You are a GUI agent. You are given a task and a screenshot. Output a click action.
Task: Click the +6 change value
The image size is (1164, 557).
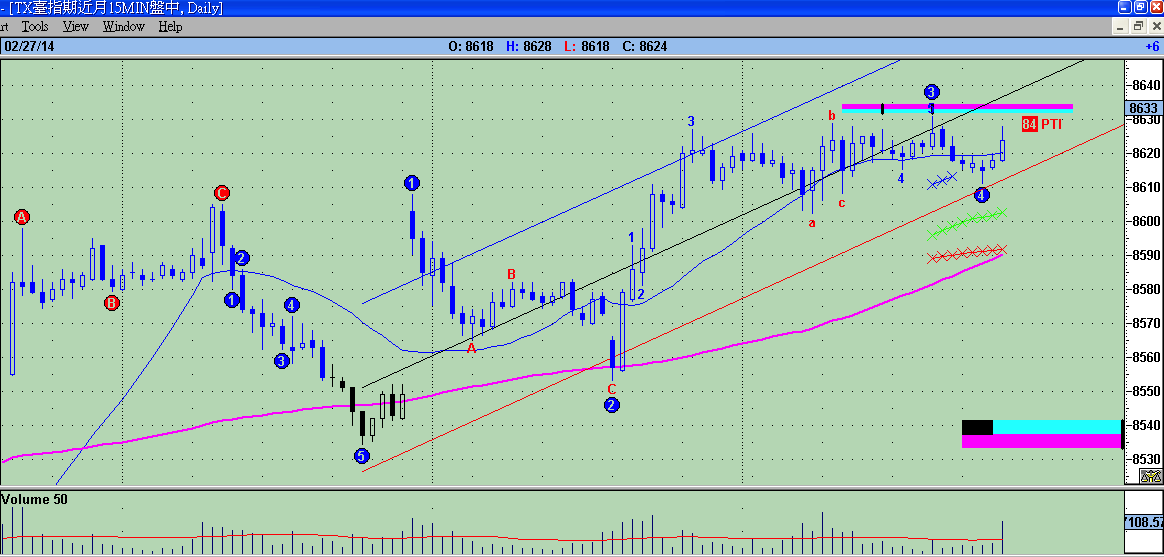pyautogui.click(x=1152, y=46)
